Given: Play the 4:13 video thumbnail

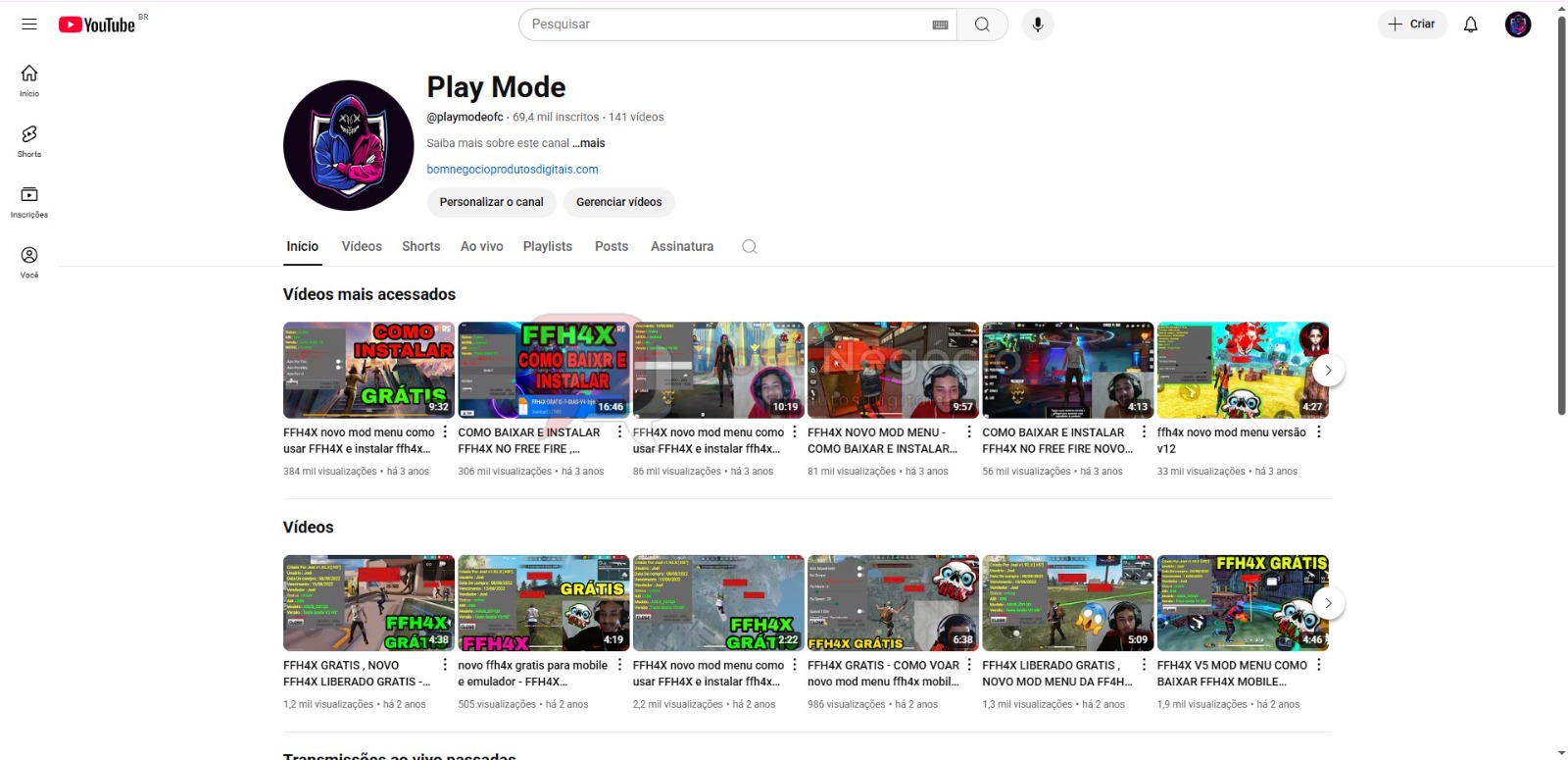Looking at the screenshot, I should click(x=1068, y=370).
